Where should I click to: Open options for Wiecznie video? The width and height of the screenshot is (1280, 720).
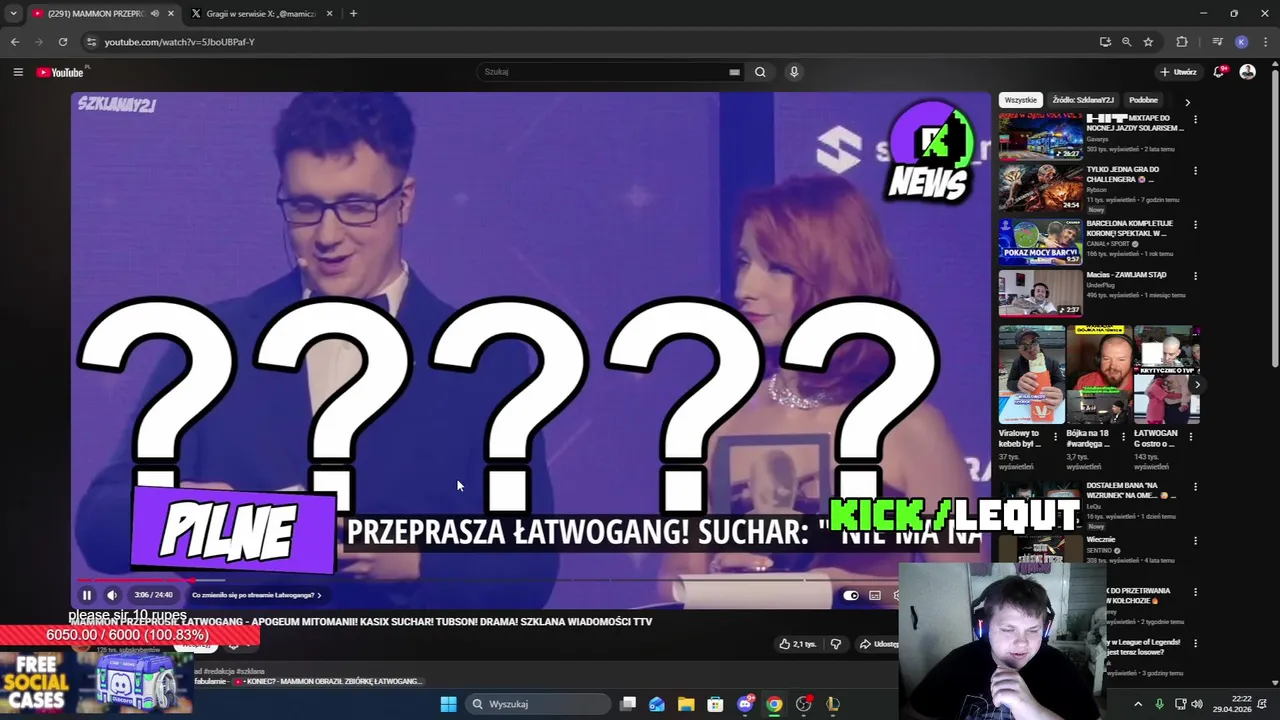click(1195, 541)
